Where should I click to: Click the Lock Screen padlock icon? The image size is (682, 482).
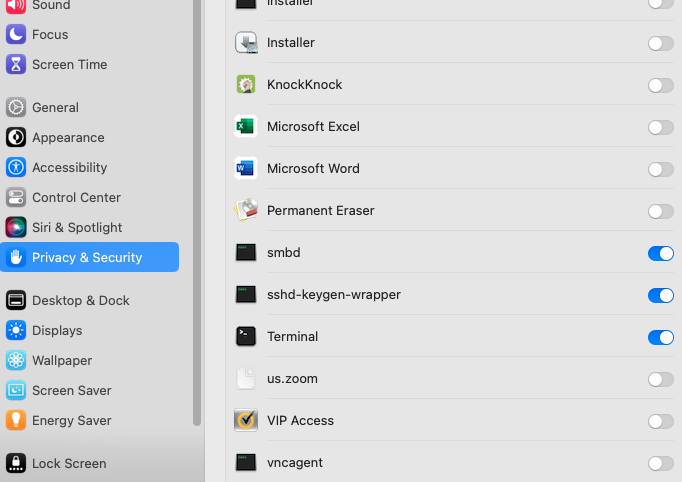[16, 463]
